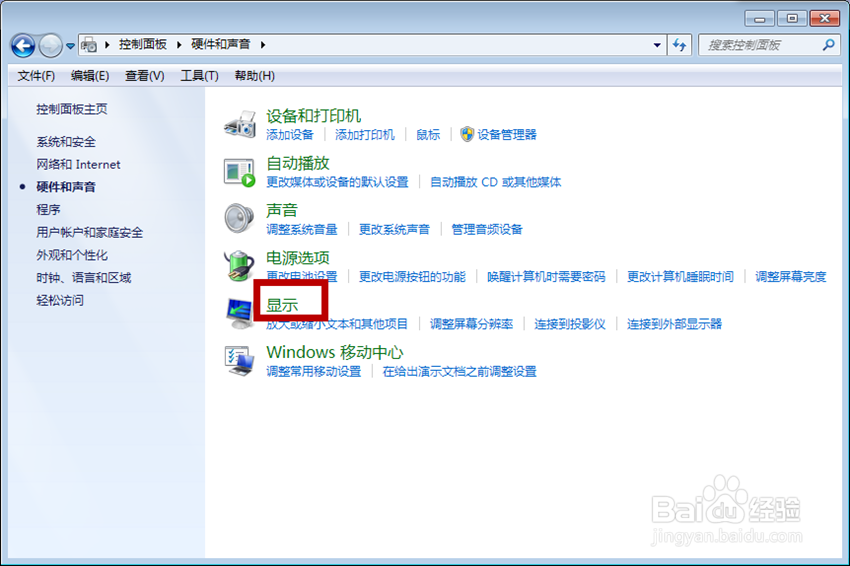
Task: Click 更改电源按钮的功能 link
Action: [x=412, y=276]
